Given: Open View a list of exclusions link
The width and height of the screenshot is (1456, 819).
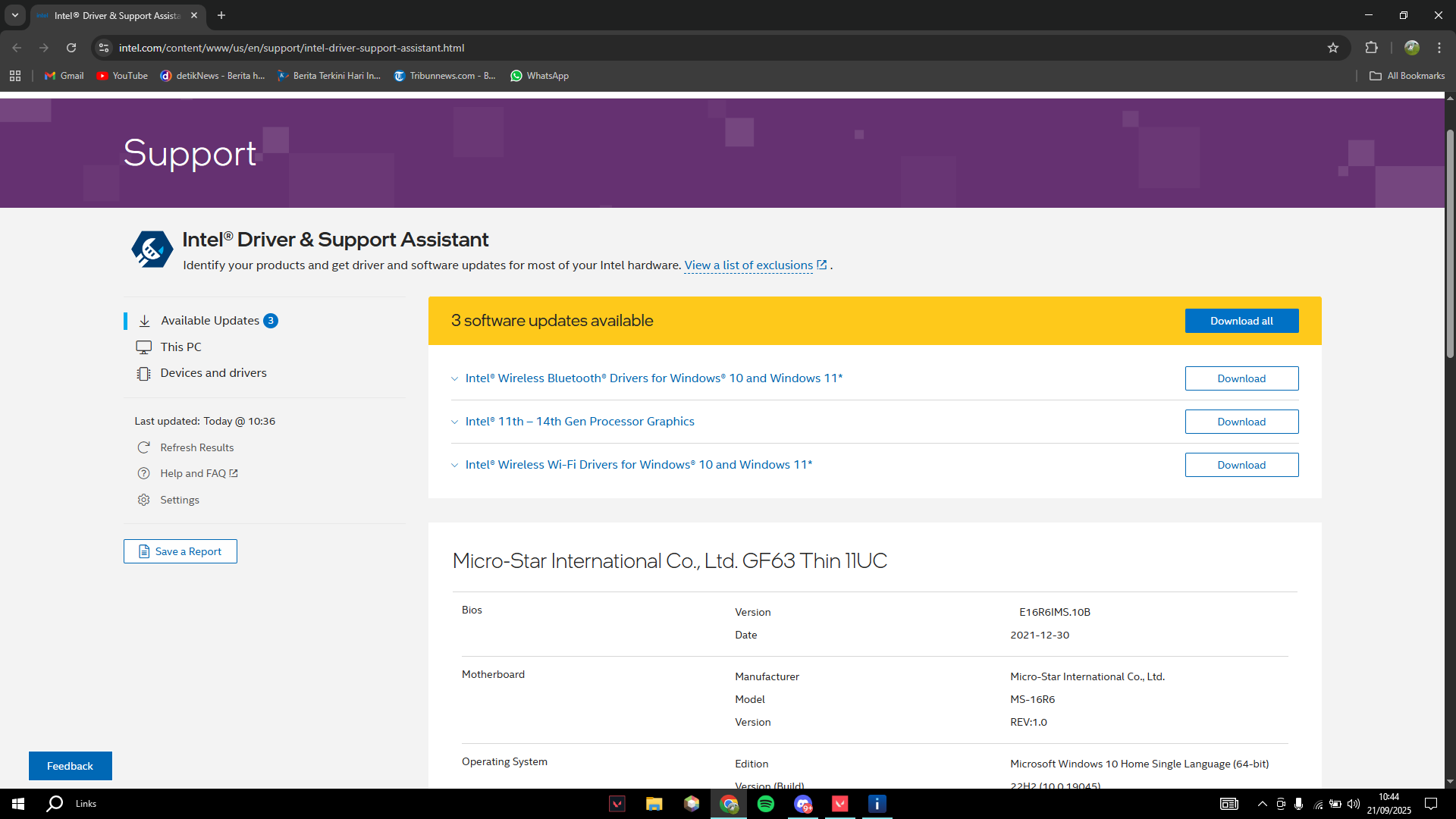Looking at the screenshot, I should 748,265.
